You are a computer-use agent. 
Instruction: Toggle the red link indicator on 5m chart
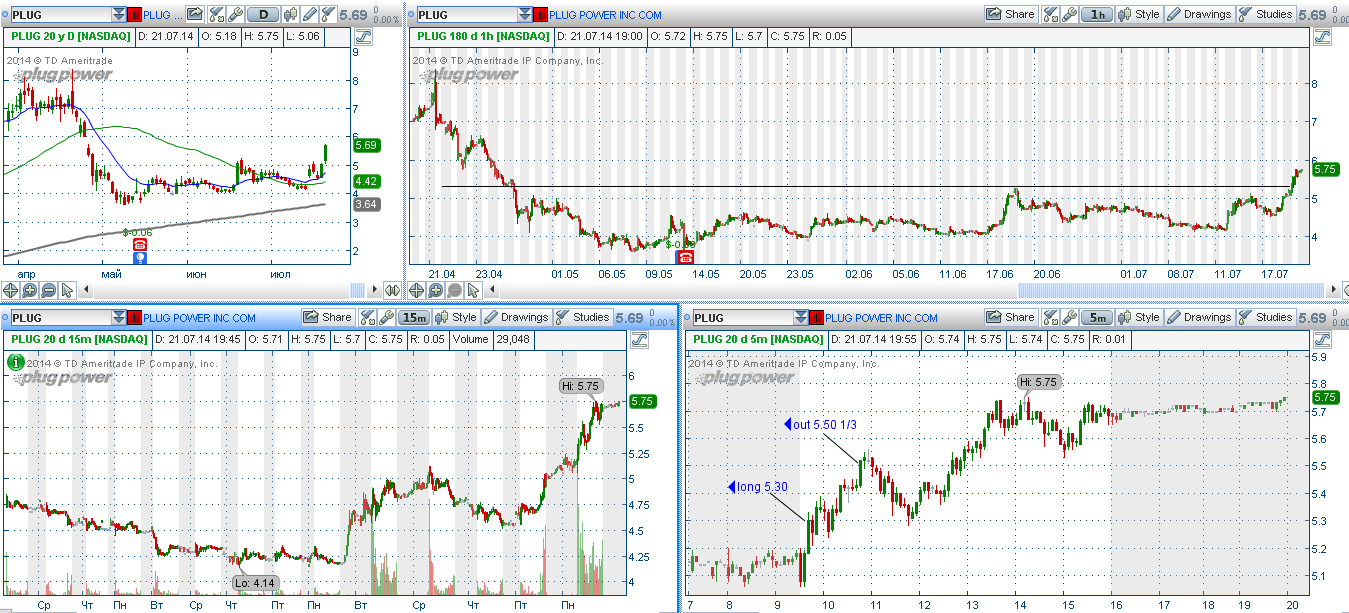coord(815,318)
